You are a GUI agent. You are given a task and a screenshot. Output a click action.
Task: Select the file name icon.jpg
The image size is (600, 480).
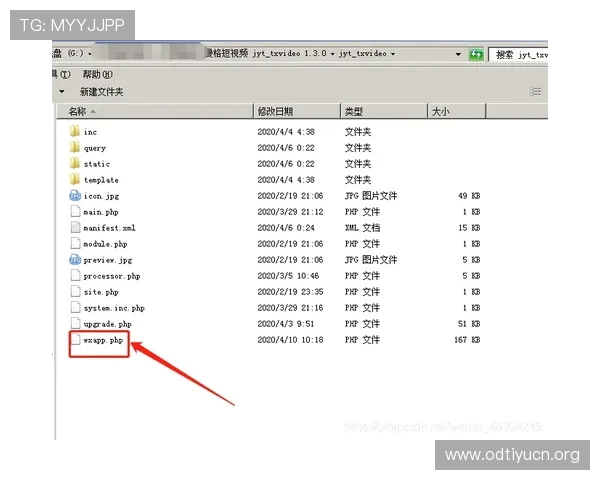(101, 196)
